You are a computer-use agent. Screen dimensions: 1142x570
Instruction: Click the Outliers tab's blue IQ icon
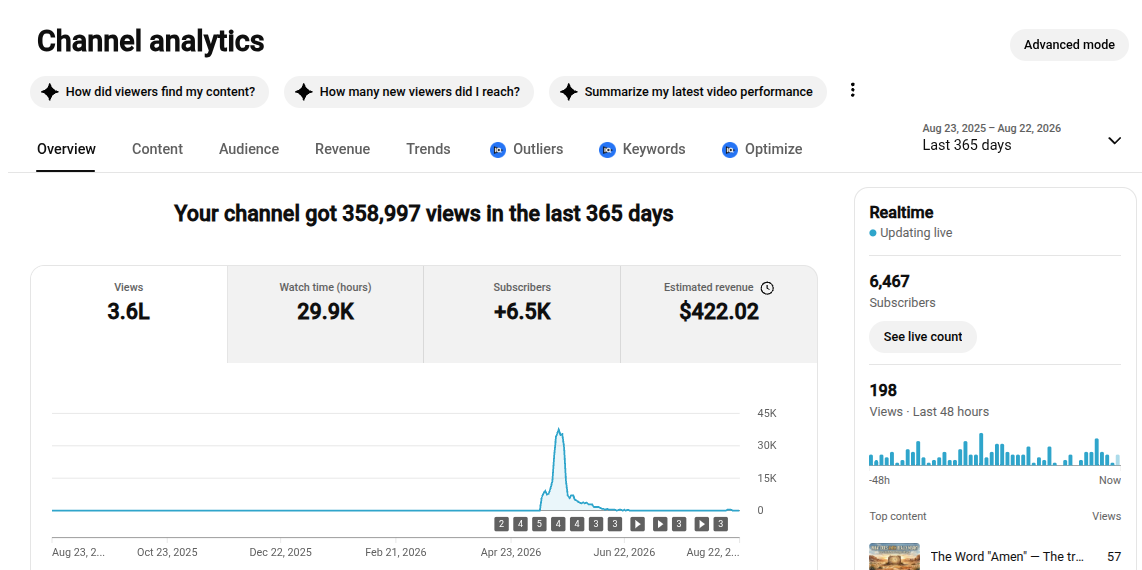pyautogui.click(x=498, y=150)
